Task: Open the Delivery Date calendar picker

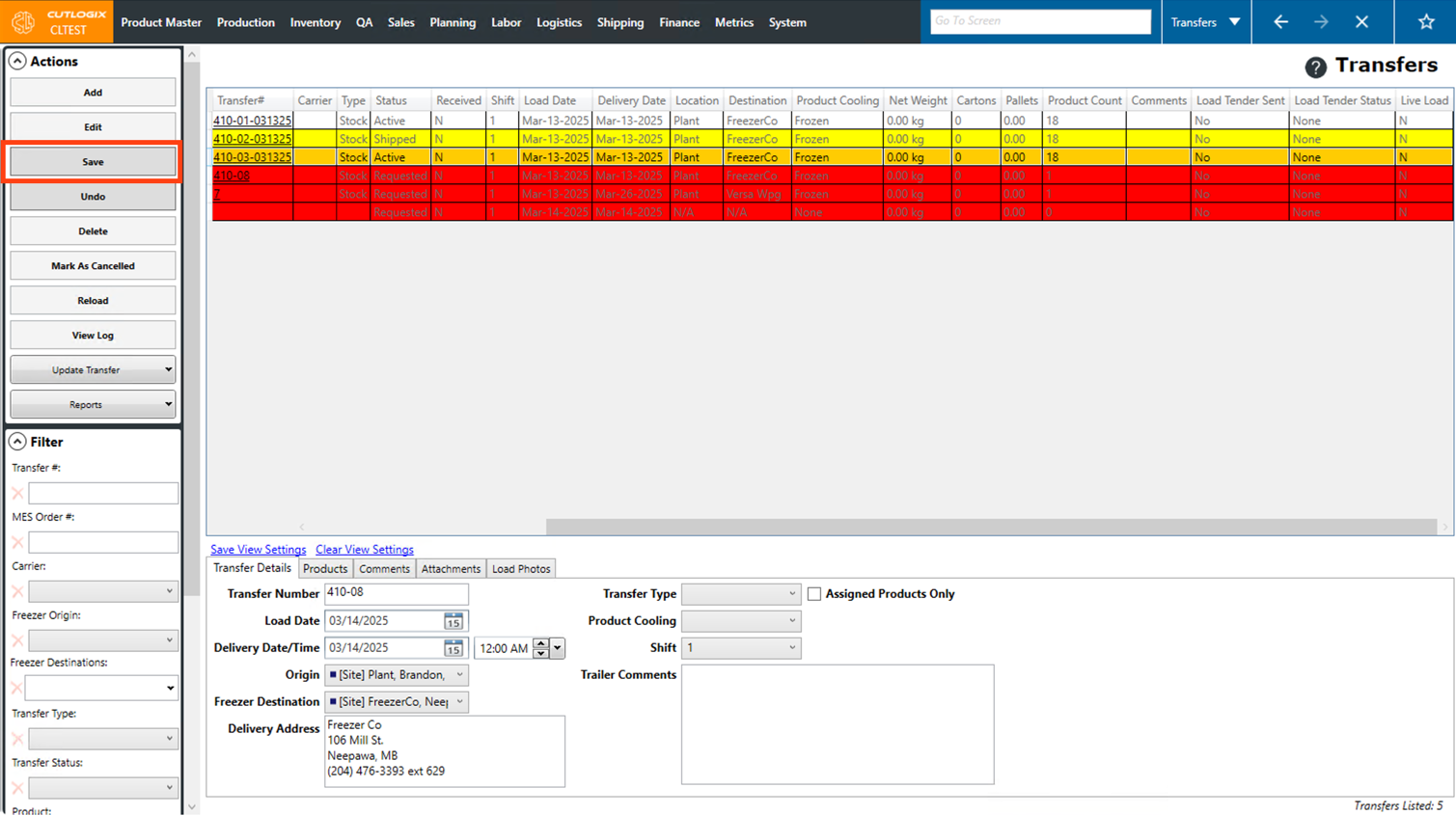Action: pos(453,648)
